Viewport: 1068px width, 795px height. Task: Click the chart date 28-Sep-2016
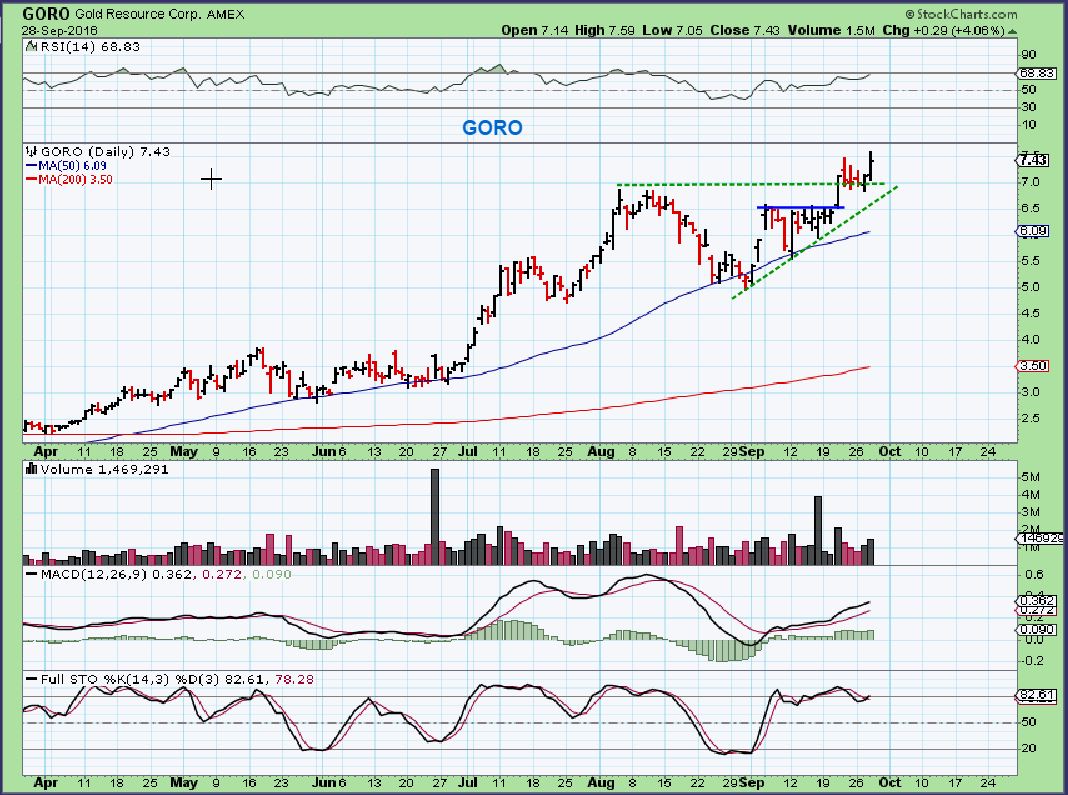point(59,31)
